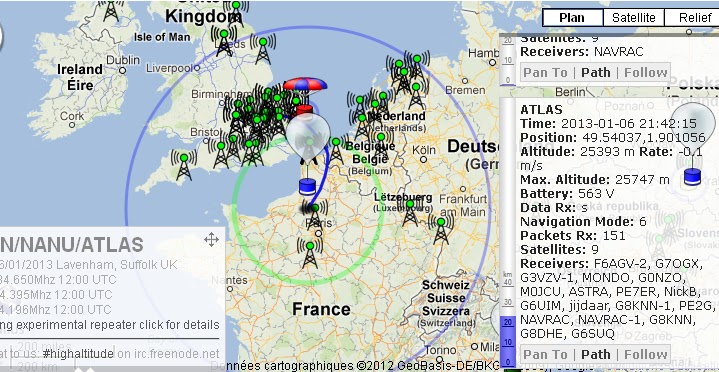The width and height of the screenshot is (719, 372).
Task: Click Pan To in the ATLAS panel
Action: pyautogui.click(x=546, y=355)
